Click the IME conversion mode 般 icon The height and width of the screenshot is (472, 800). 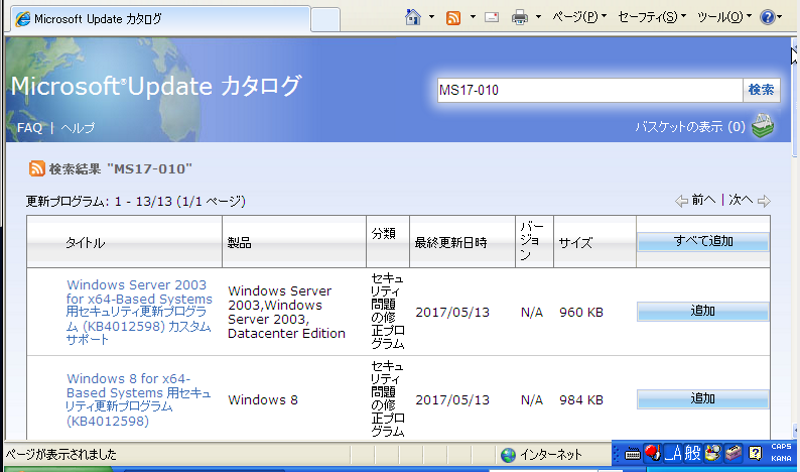pyautogui.click(x=692, y=453)
